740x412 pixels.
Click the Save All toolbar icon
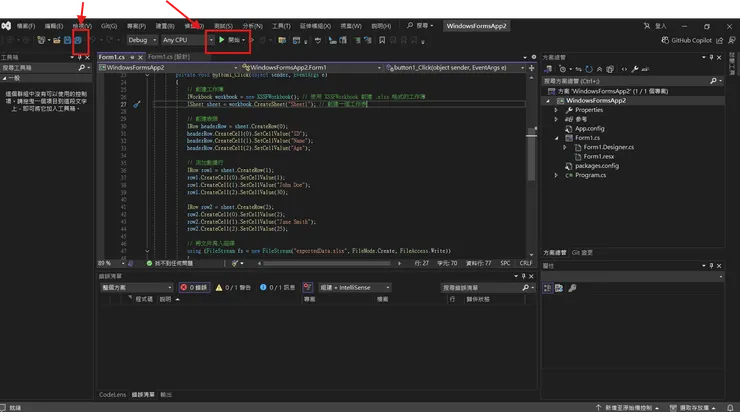79,39
